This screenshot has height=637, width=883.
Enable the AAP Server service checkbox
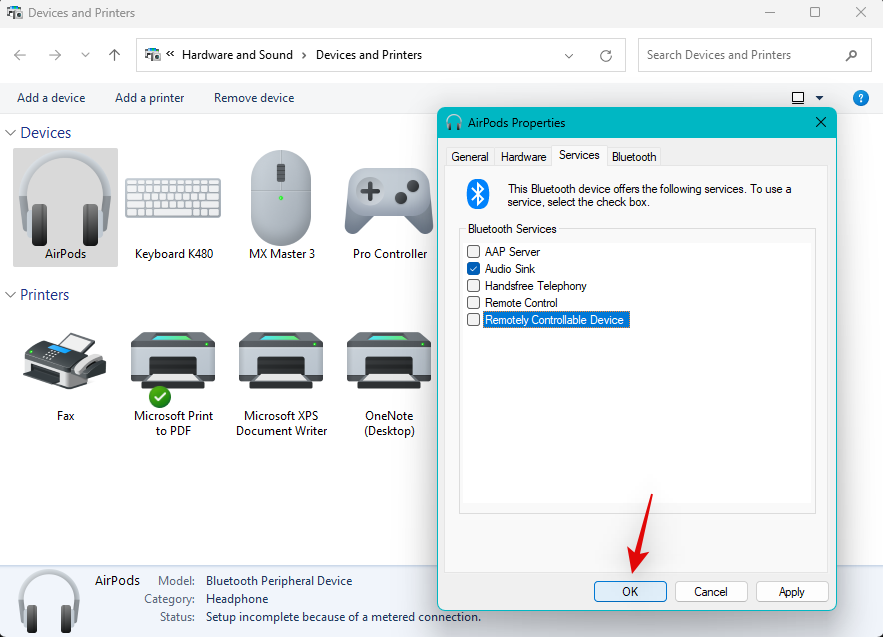click(474, 251)
